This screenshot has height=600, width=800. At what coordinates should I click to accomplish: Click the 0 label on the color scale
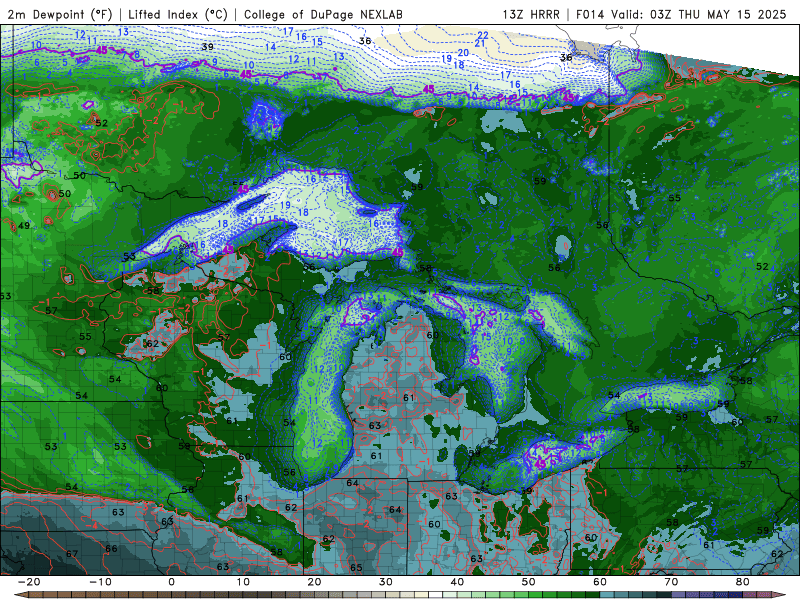click(x=171, y=582)
